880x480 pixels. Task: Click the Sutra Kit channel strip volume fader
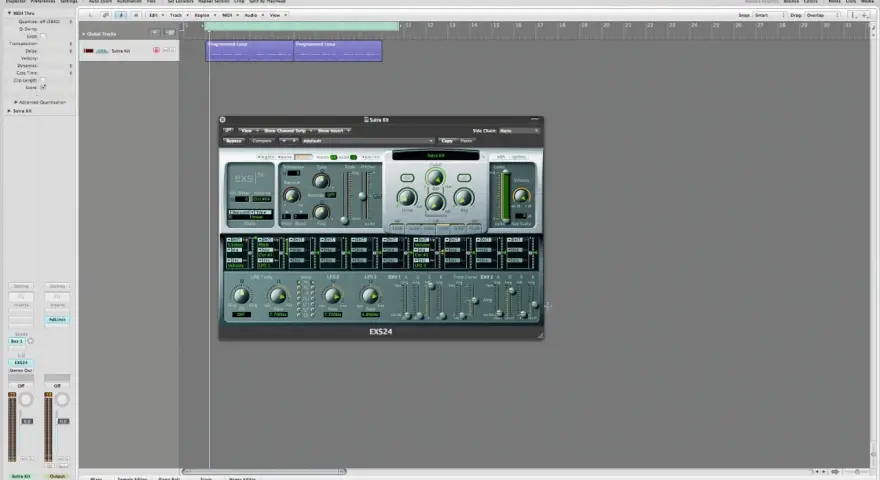tap(27, 421)
